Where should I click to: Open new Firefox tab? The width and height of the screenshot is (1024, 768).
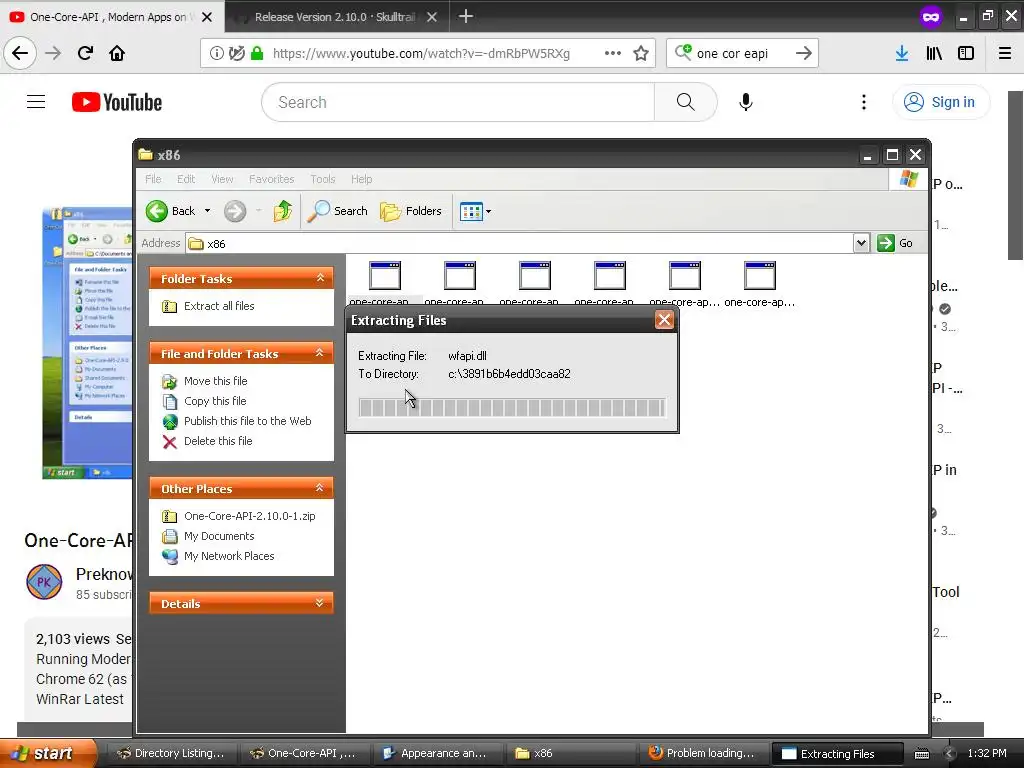tap(466, 16)
